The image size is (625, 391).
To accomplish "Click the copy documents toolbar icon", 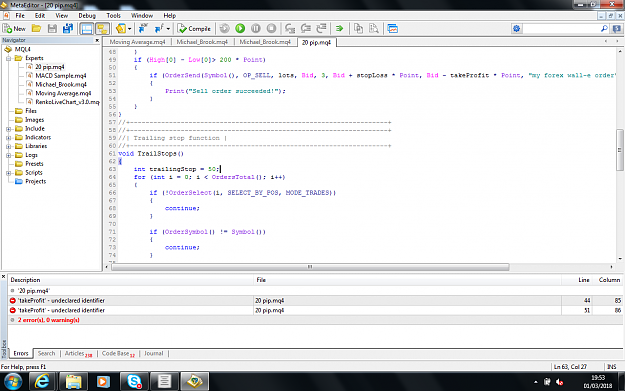I will tap(358, 29).
